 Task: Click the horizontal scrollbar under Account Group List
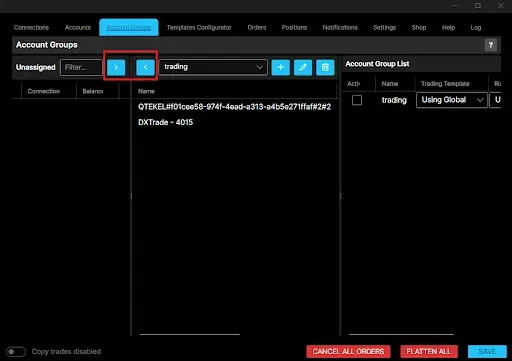pos(401,334)
